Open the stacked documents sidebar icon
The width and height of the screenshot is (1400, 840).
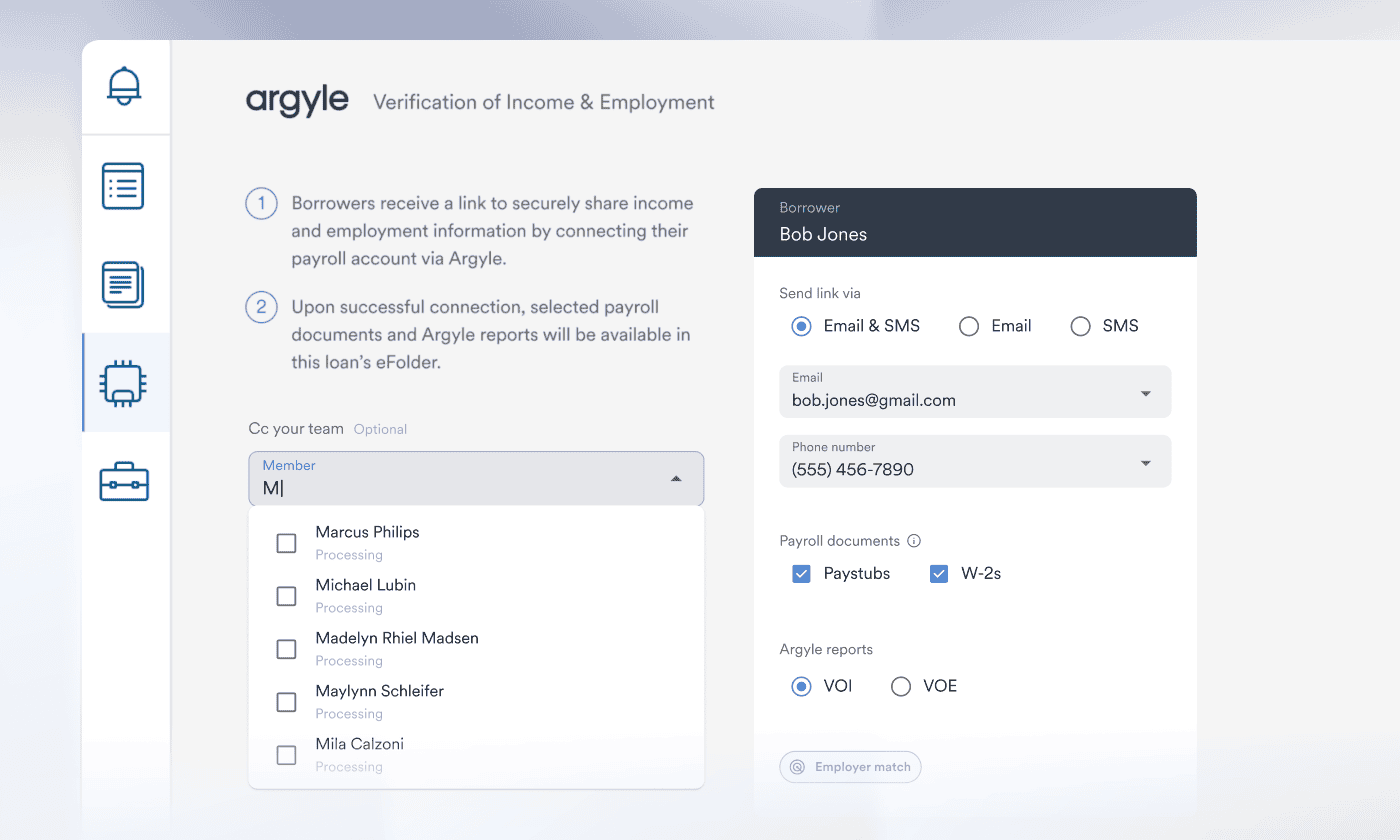[124, 284]
